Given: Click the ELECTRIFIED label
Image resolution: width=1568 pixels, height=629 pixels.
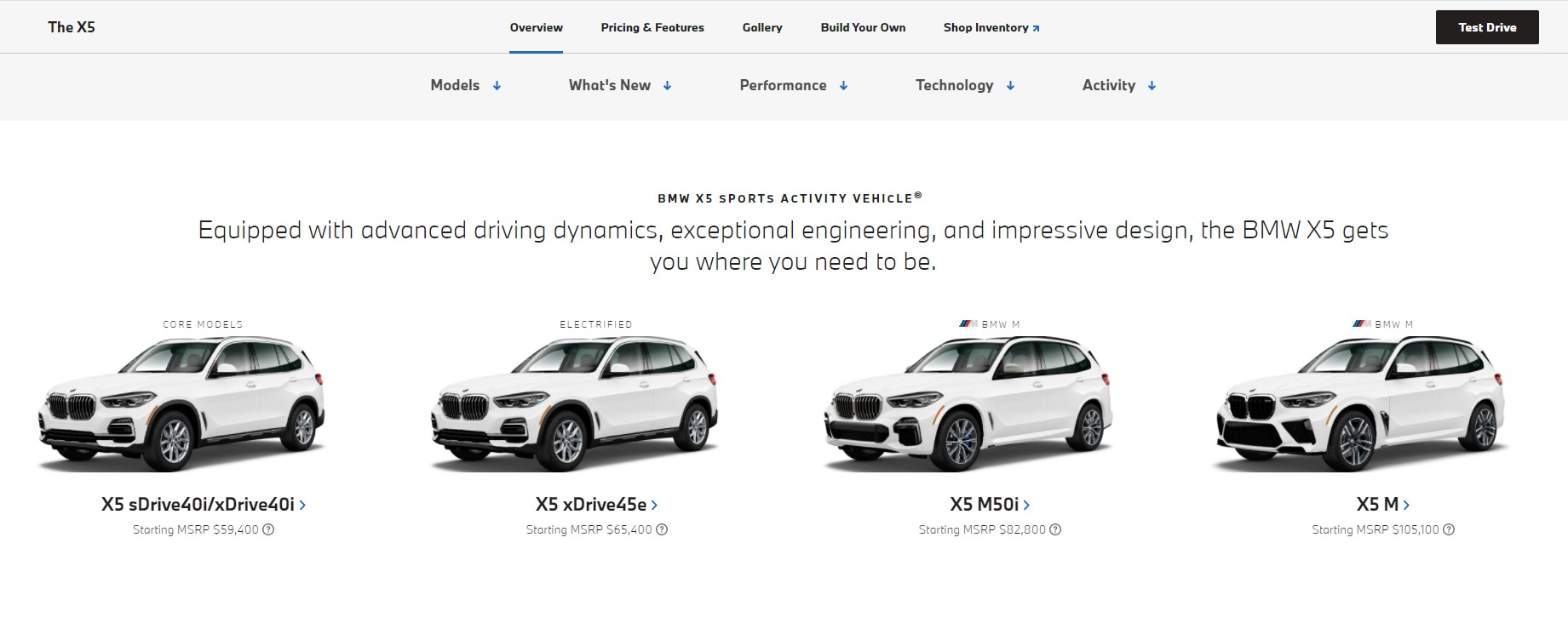Looking at the screenshot, I should pyautogui.click(x=596, y=324).
